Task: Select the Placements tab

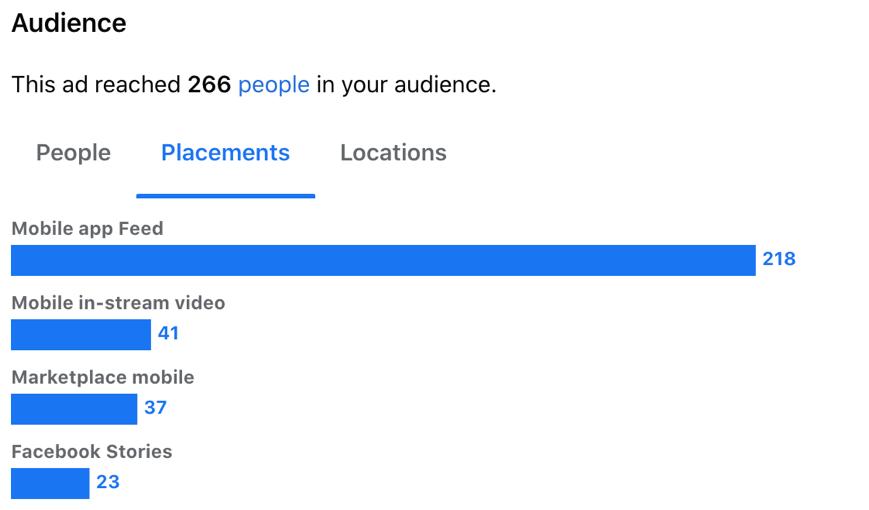Action: tap(225, 153)
